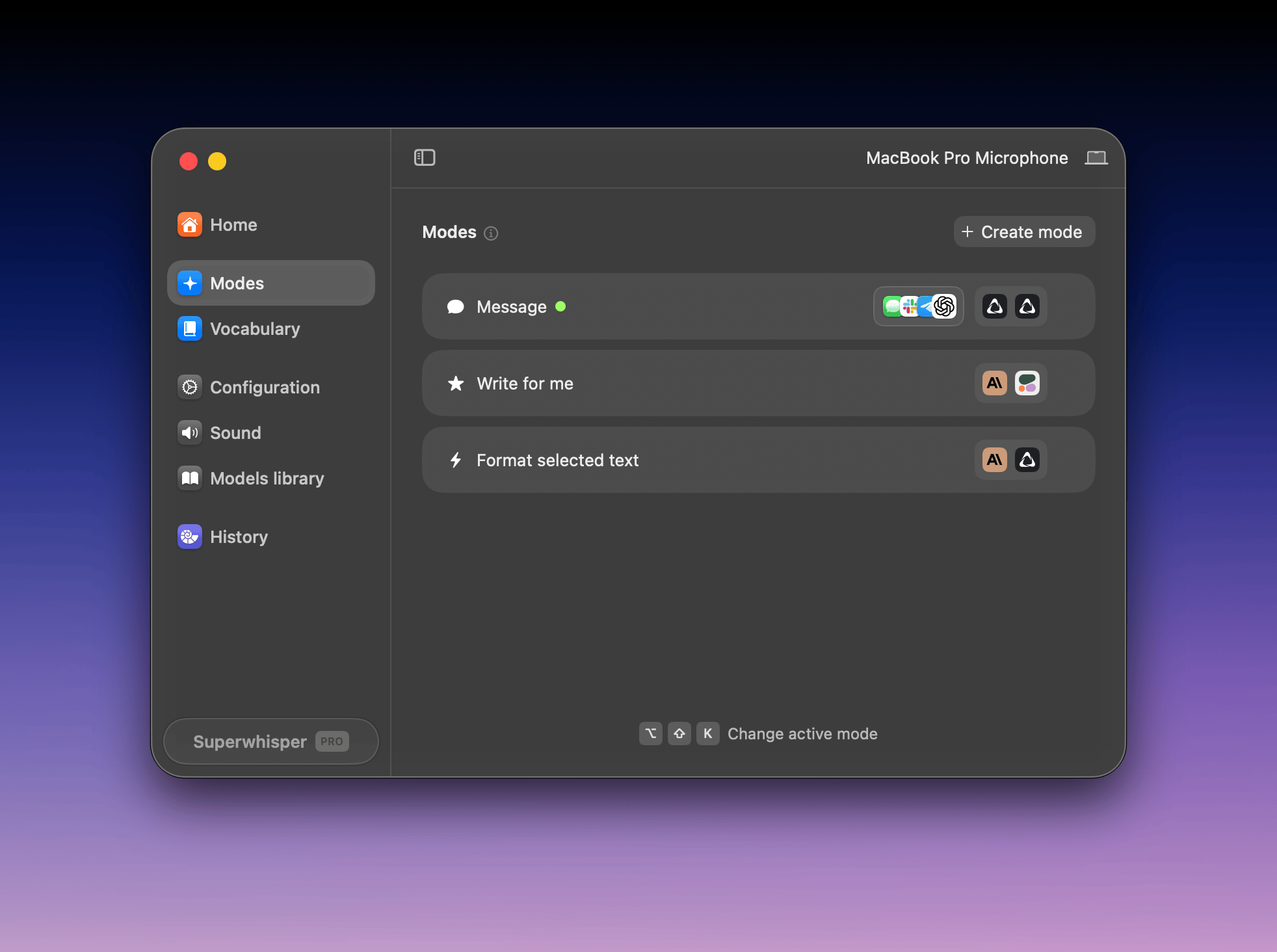Click the Superwhisper PRO button

[x=271, y=741]
